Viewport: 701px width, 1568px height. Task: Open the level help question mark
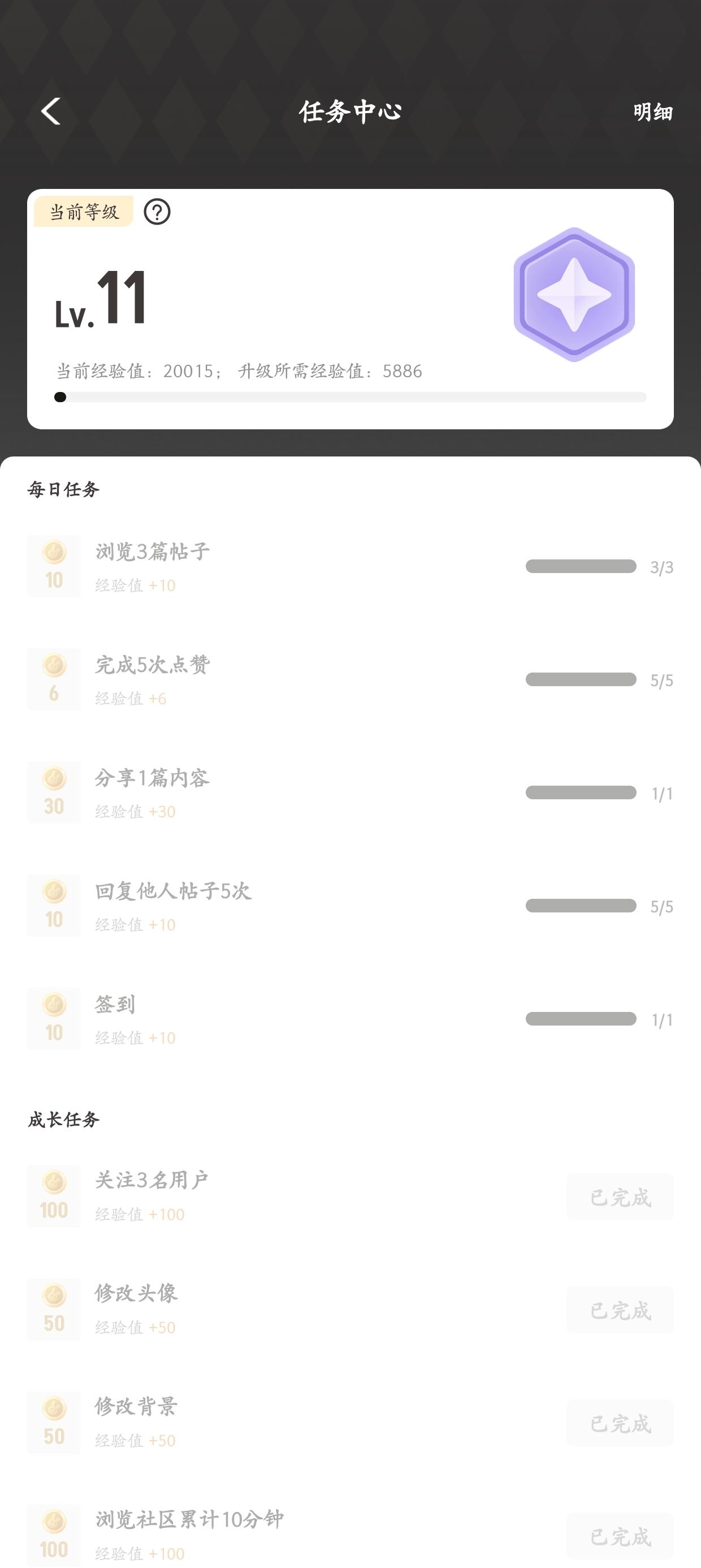157,212
